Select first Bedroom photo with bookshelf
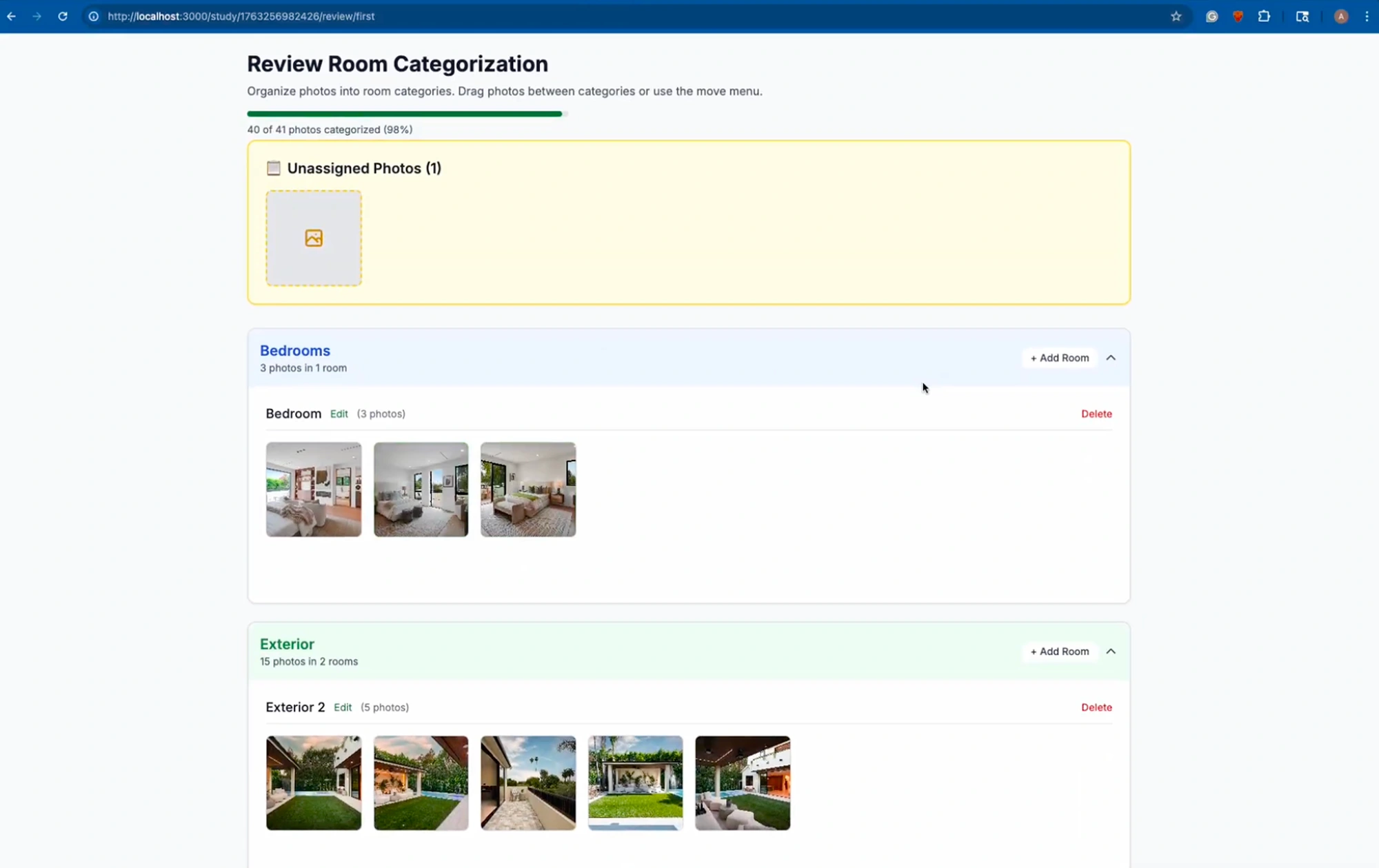This screenshot has width=1379, height=868. [x=314, y=489]
